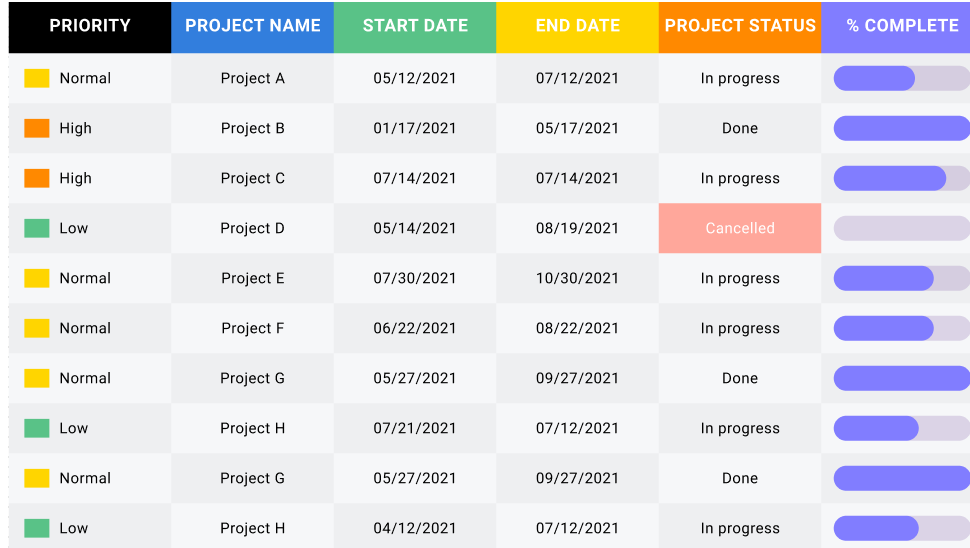Select the PROJECT NAME column header
Screen dimensions: 970x548
(252, 27)
